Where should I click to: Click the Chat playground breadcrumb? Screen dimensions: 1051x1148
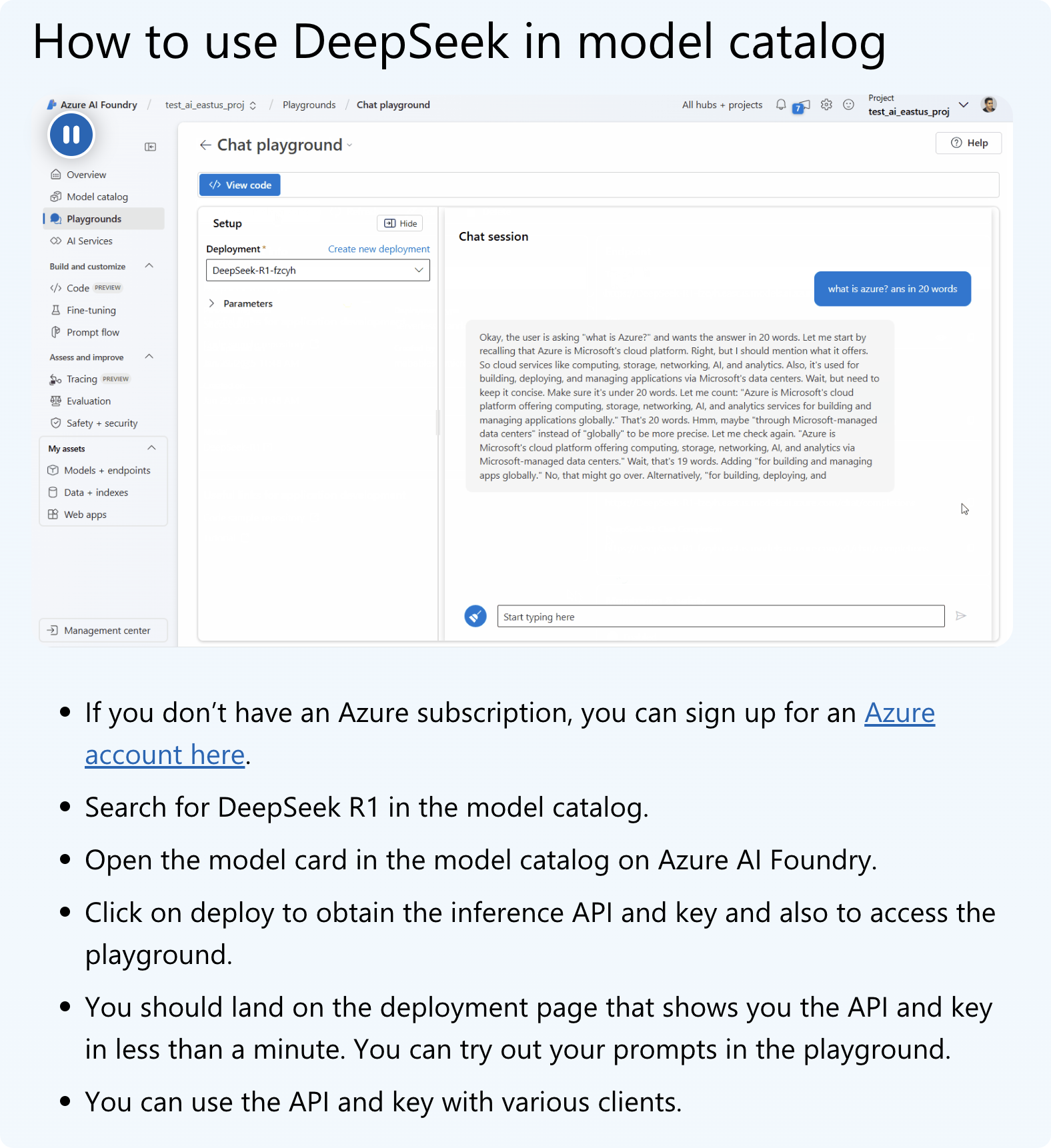pyautogui.click(x=393, y=105)
